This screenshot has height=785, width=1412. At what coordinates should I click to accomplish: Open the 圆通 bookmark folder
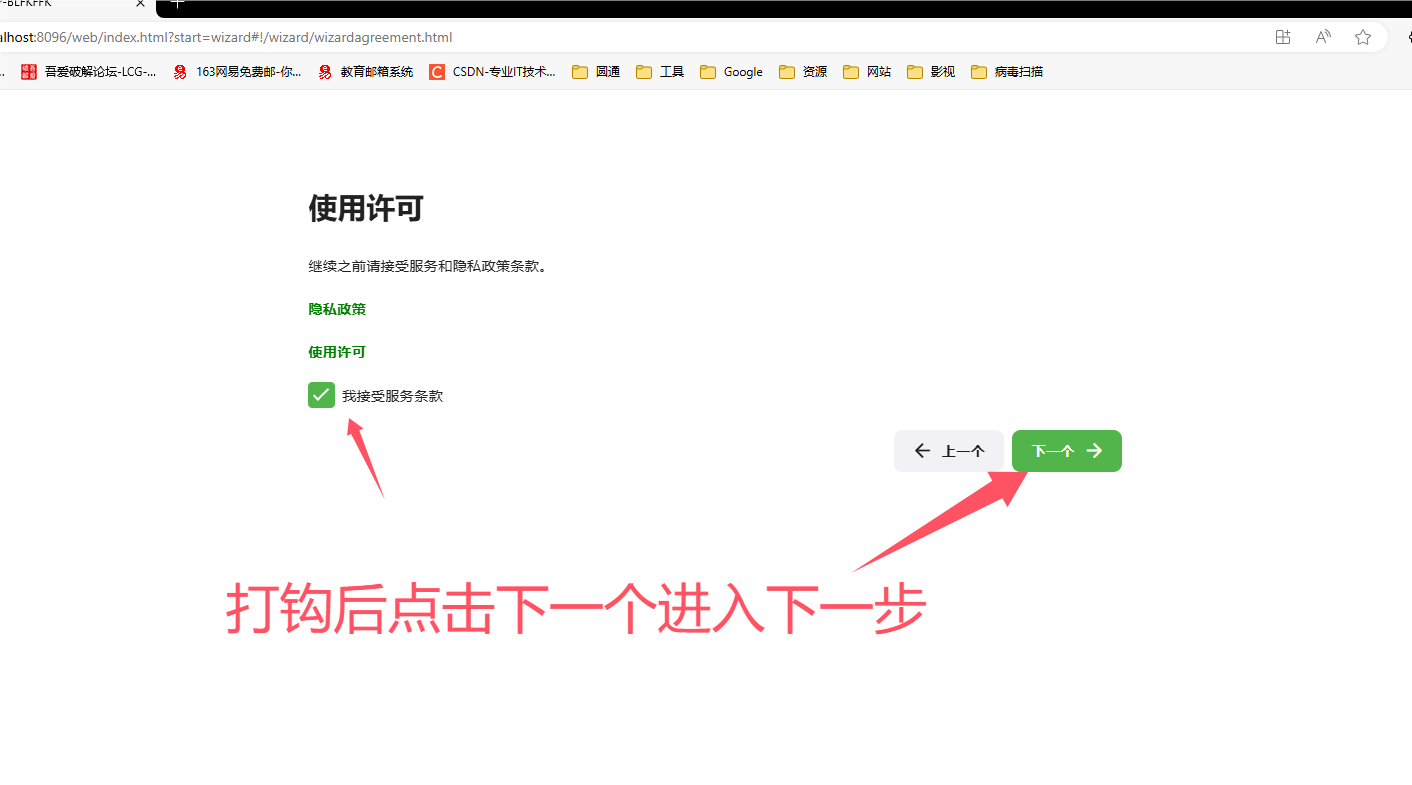(597, 72)
